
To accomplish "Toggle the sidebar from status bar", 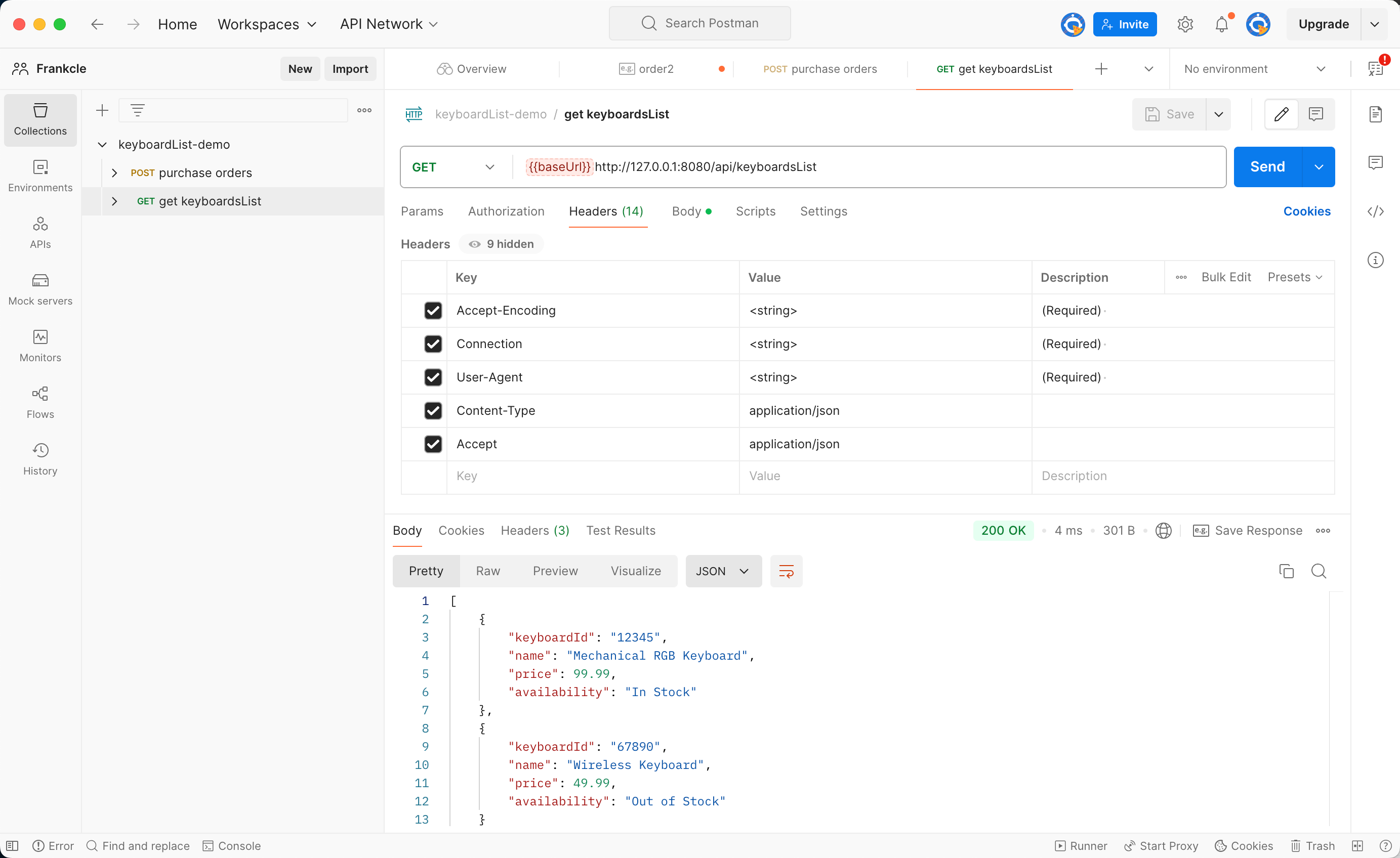I will [13, 845].
